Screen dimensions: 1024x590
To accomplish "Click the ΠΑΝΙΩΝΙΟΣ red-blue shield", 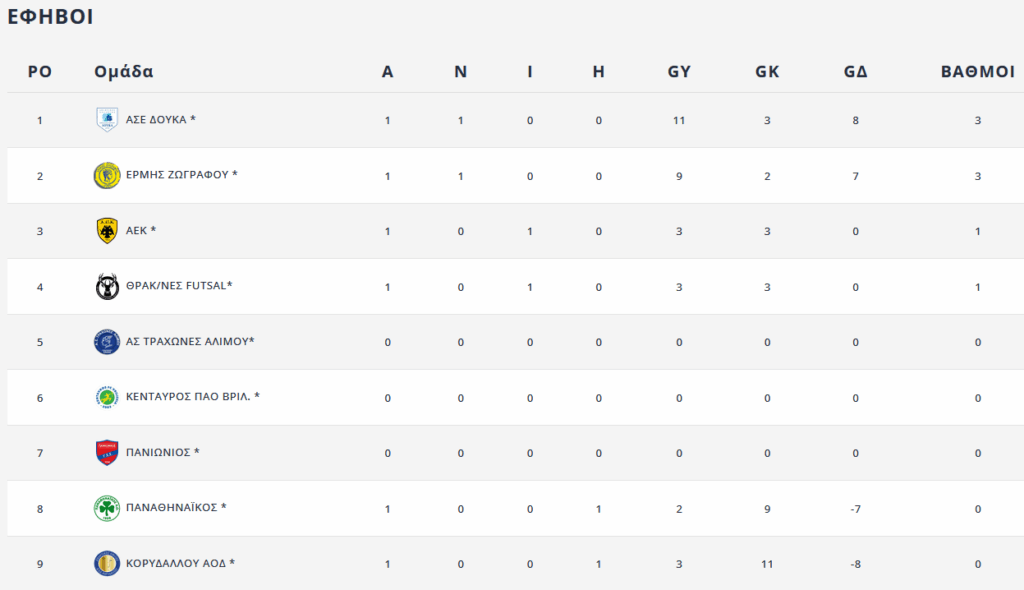I will pos(107,452).
